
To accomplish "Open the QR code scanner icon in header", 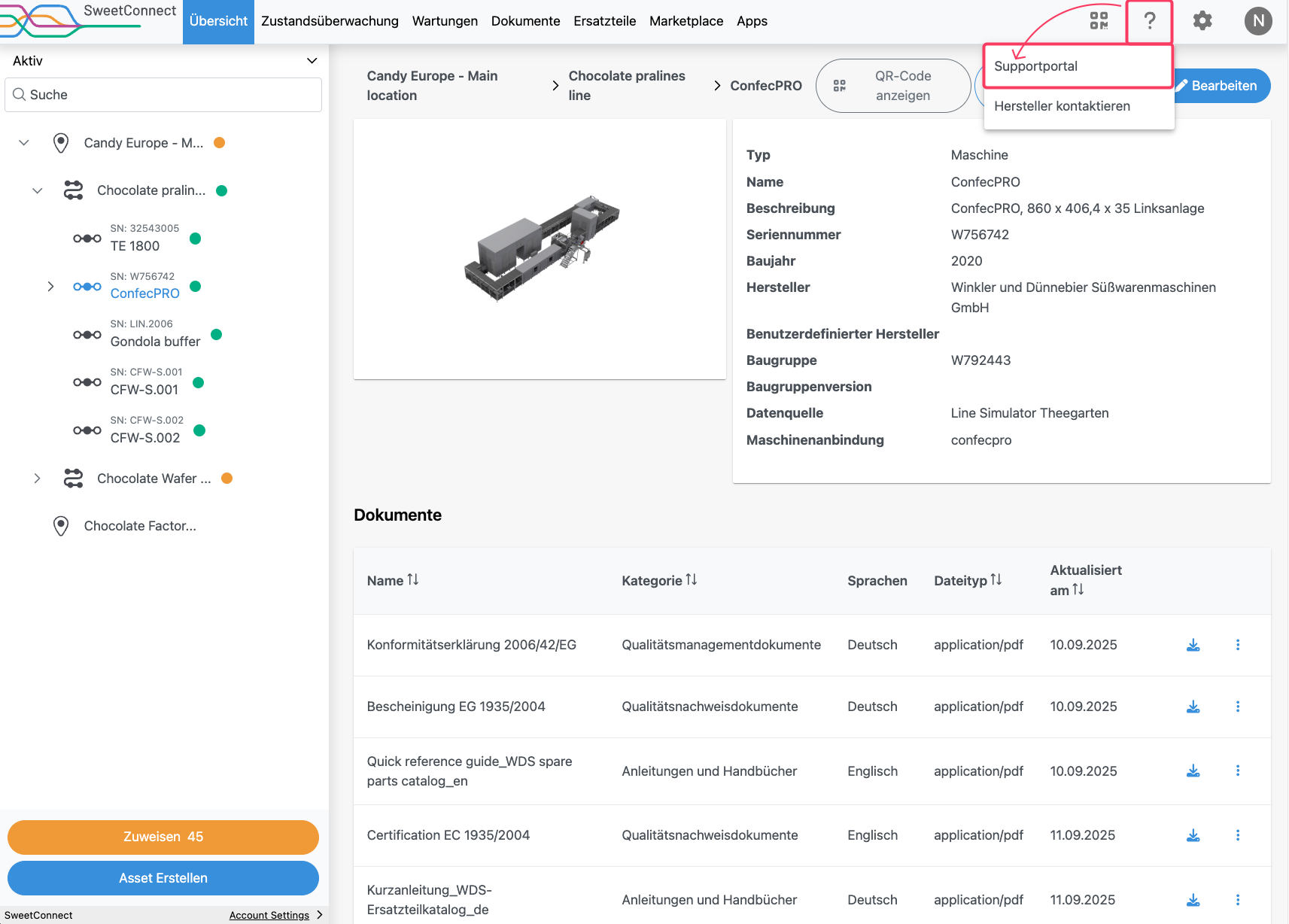I will (1099, 21).
